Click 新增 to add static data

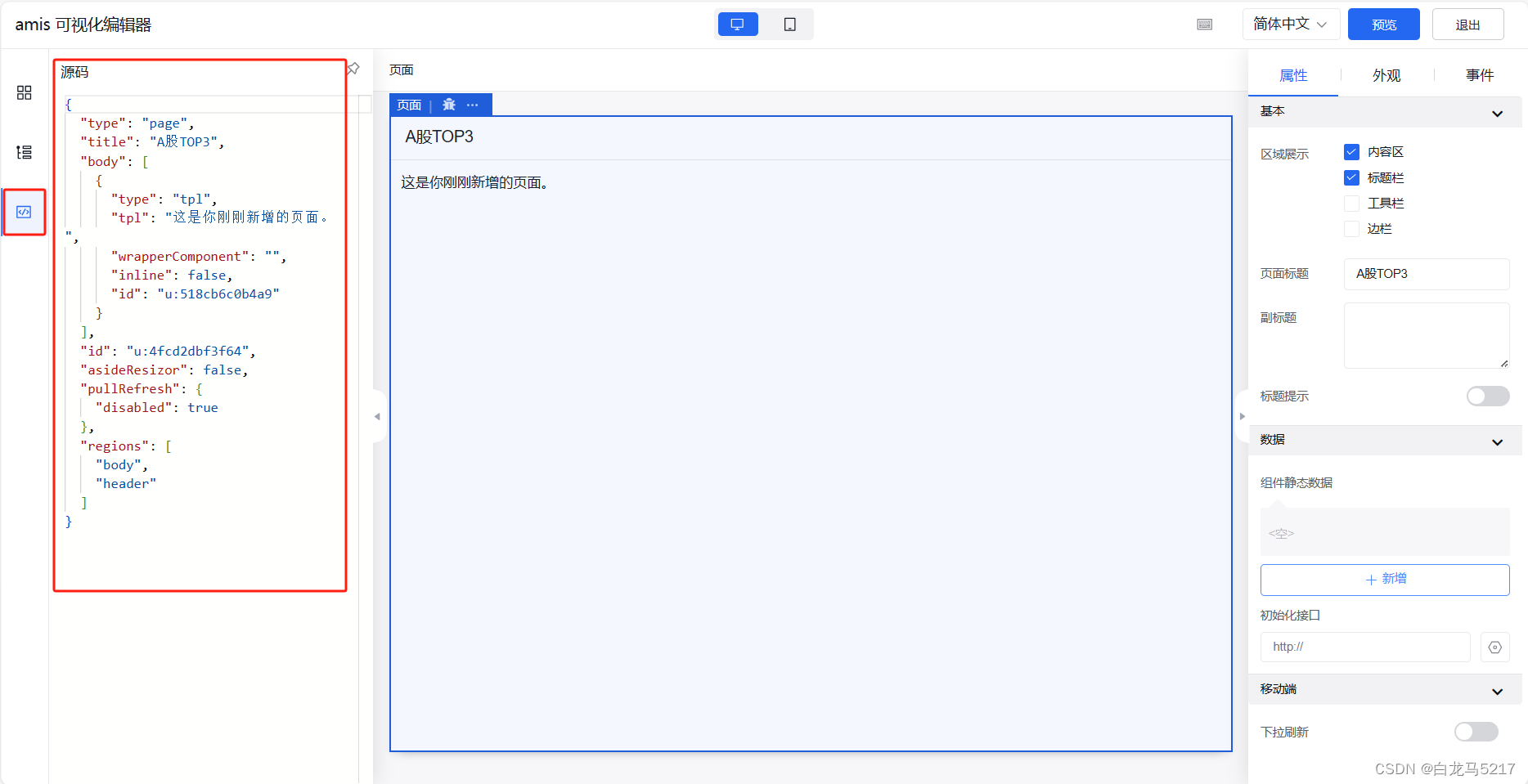click(x=1385, y=580)
